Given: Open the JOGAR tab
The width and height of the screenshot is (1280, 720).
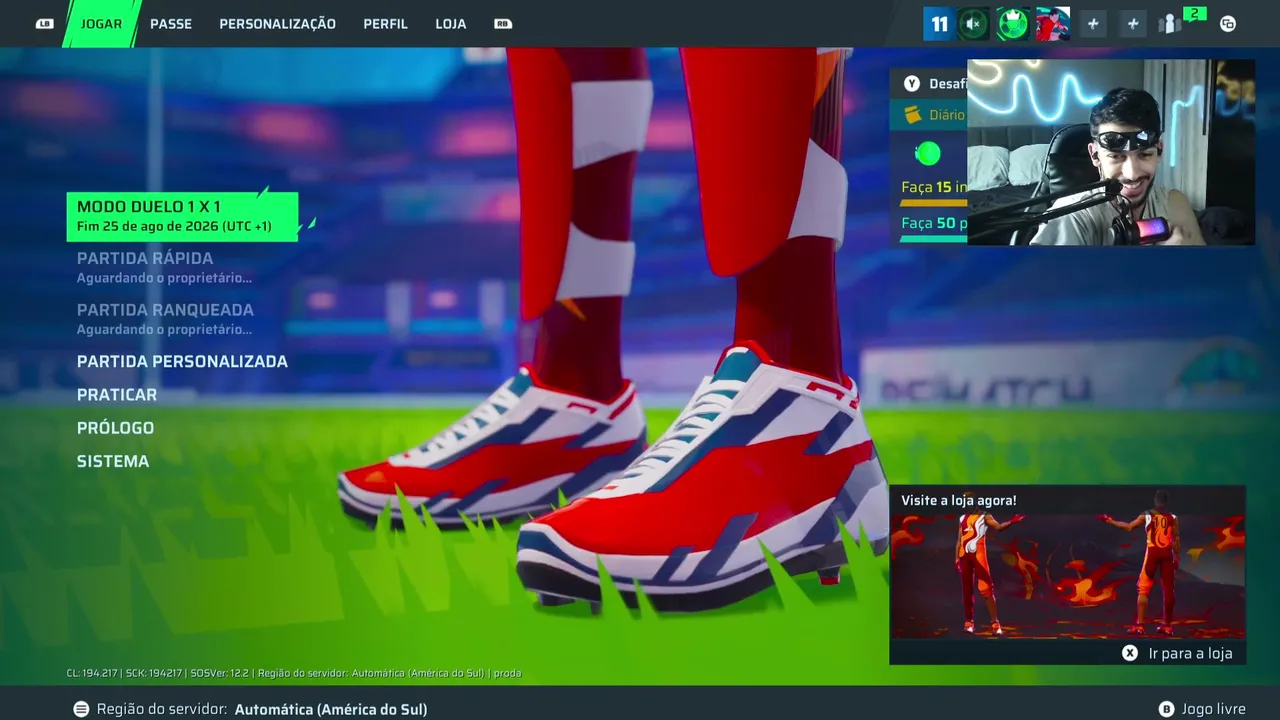Looking at the screenshot, I should coord(101,24).
